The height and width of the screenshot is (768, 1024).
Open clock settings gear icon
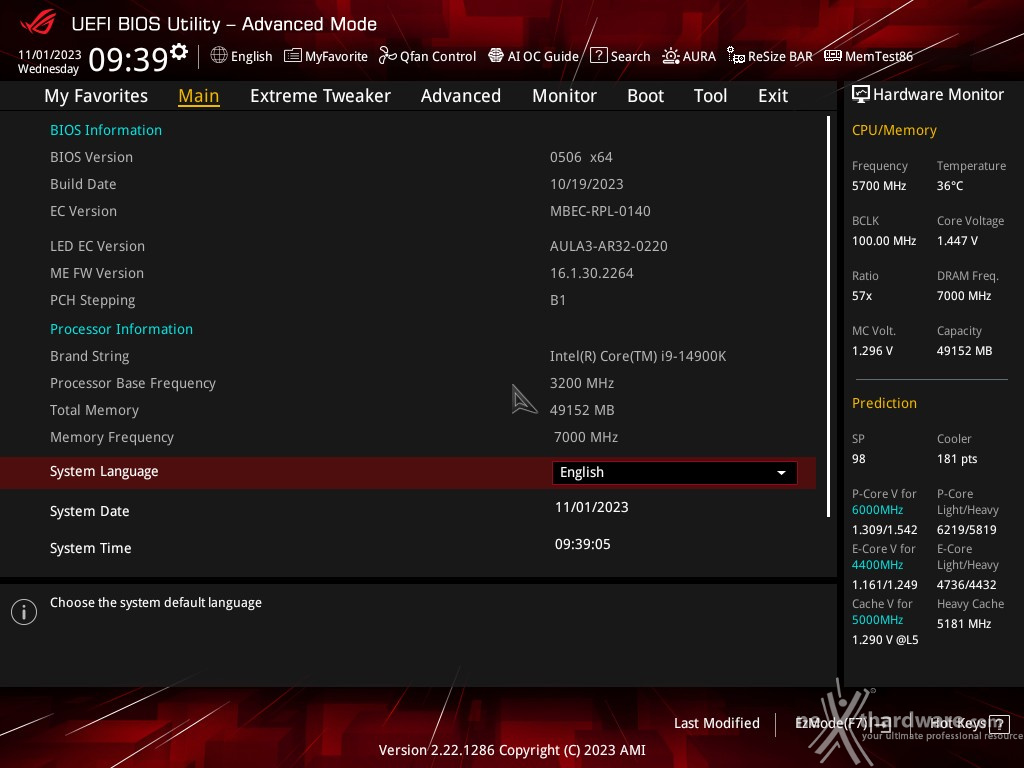point(179,51)
